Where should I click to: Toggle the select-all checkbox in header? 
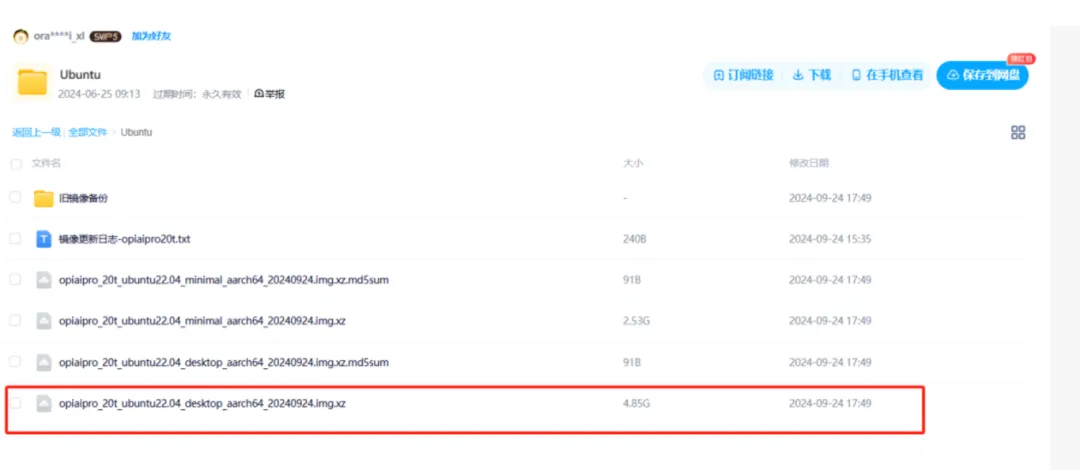[x=15, y=163]
